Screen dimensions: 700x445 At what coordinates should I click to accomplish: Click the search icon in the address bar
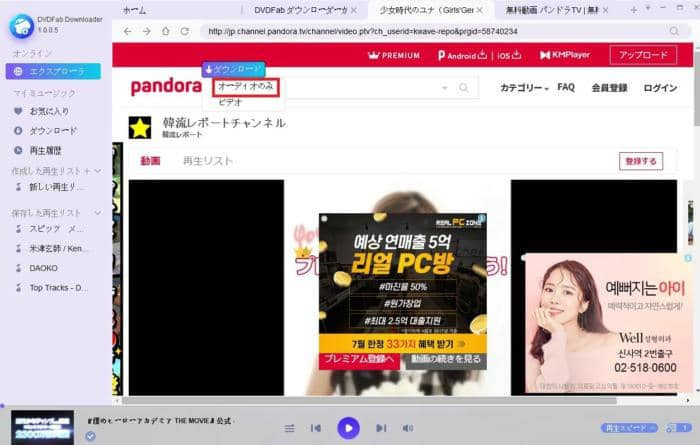[x=674, y=31]
